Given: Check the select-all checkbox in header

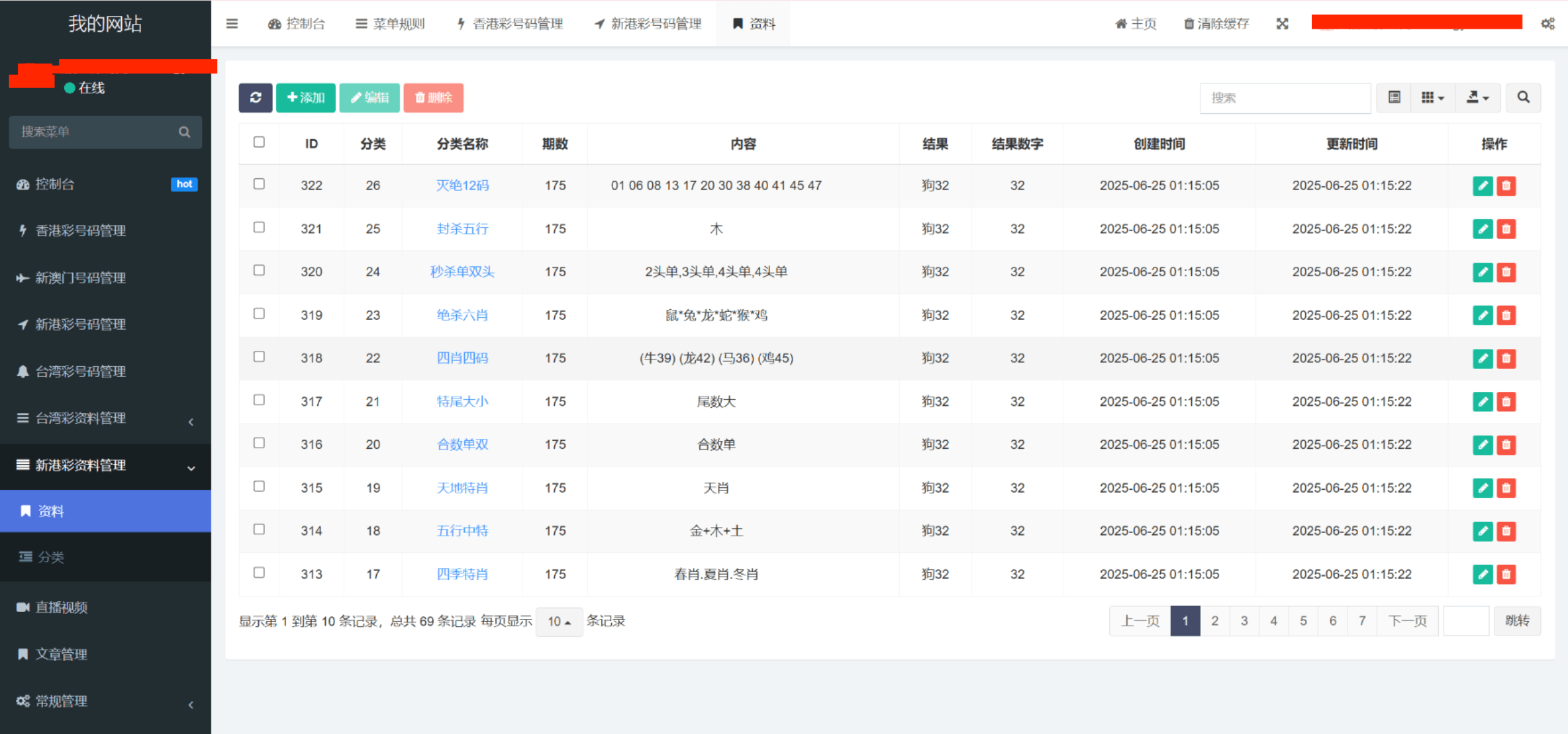Looking at the screenshot, I should click(x=259, y=142).
